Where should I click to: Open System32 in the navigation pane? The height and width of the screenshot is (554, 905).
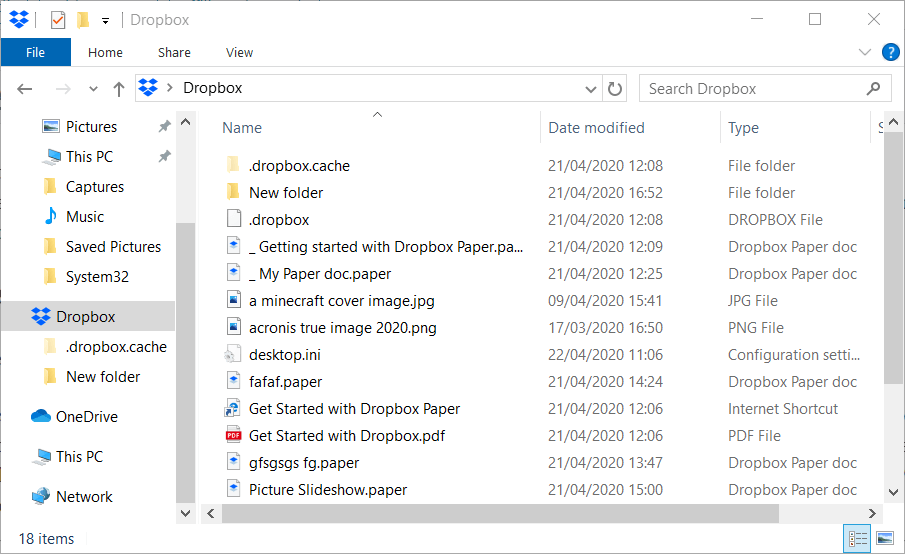point(97,276)
